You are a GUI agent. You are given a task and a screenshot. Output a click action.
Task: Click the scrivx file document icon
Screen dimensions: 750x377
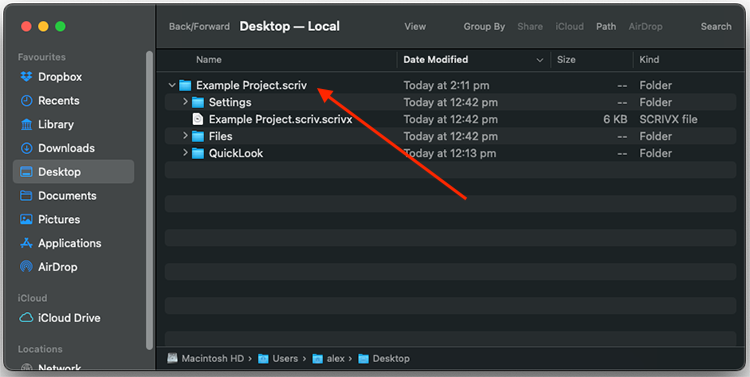[x=198, y=119]
